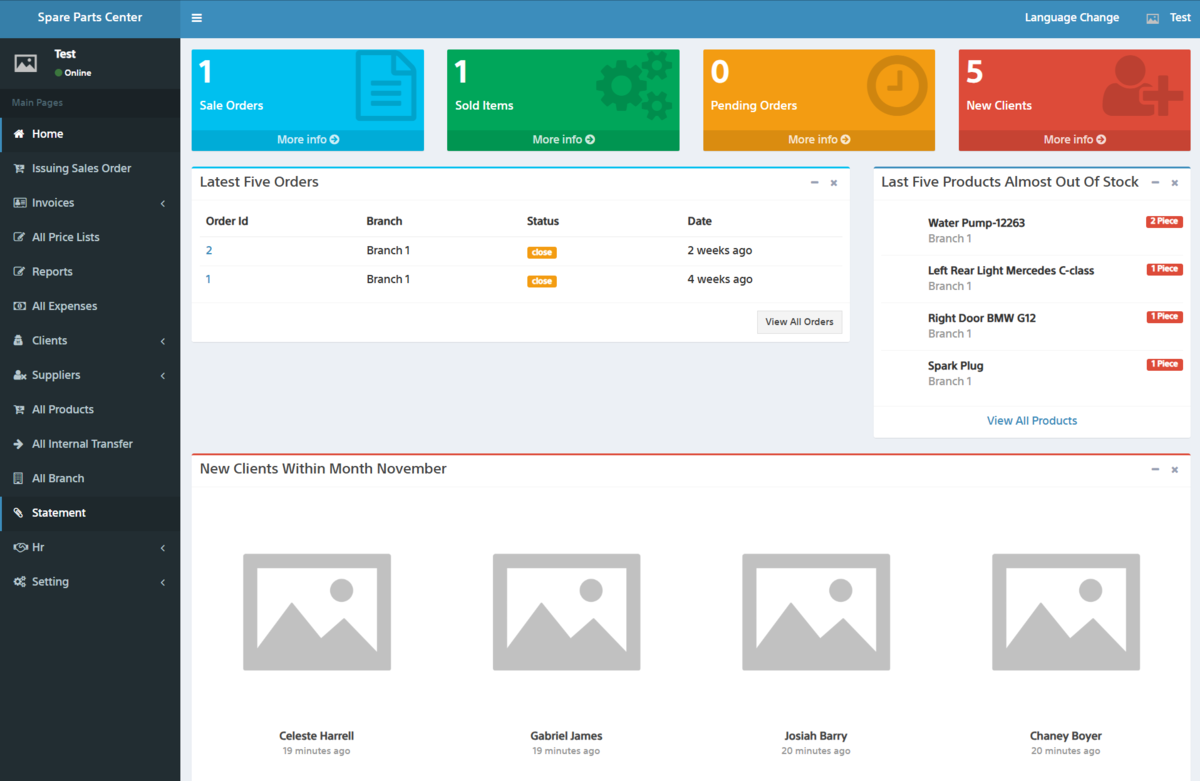Image resolution: width=1200 pixels, height=781 pixels.
Task: Open the Gabriel James client thumbnail
Action: [566, 611]
